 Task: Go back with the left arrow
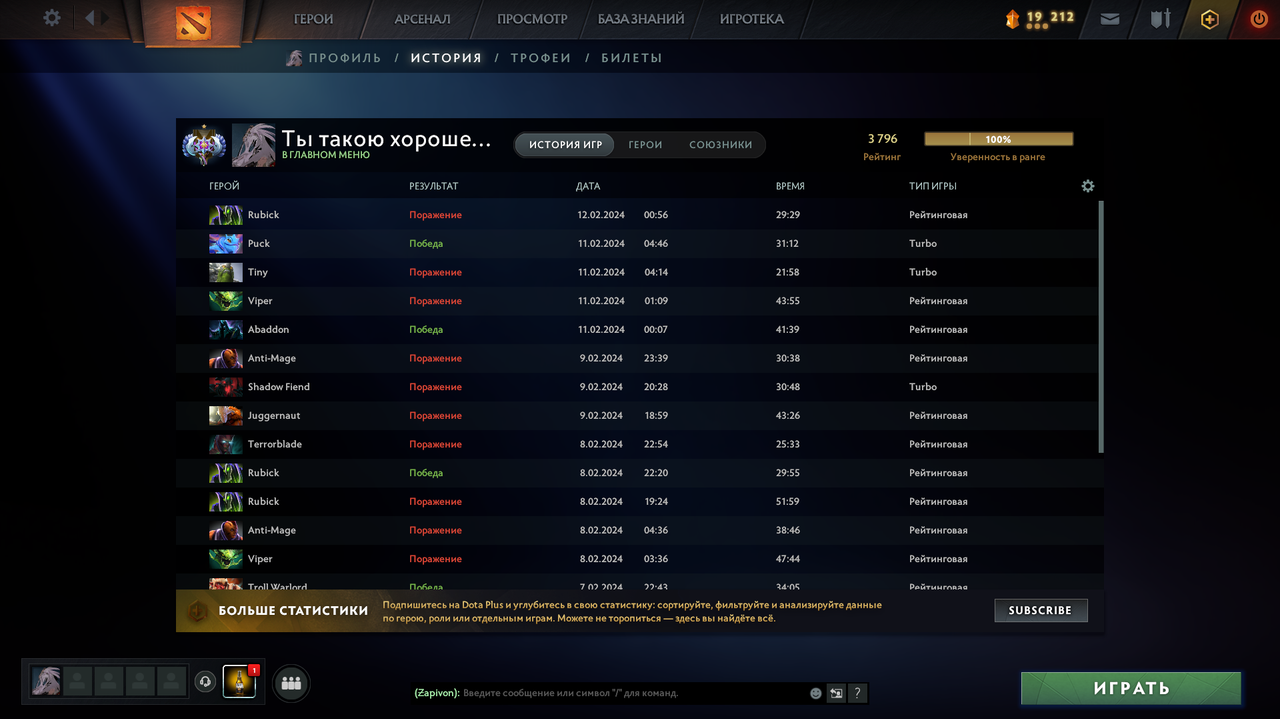click(x=90, y=18)
